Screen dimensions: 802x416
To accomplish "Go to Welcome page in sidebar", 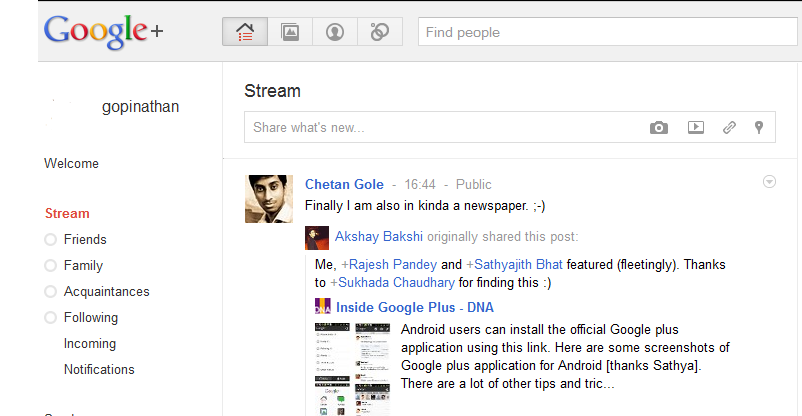I will click(x=71, y=164).
